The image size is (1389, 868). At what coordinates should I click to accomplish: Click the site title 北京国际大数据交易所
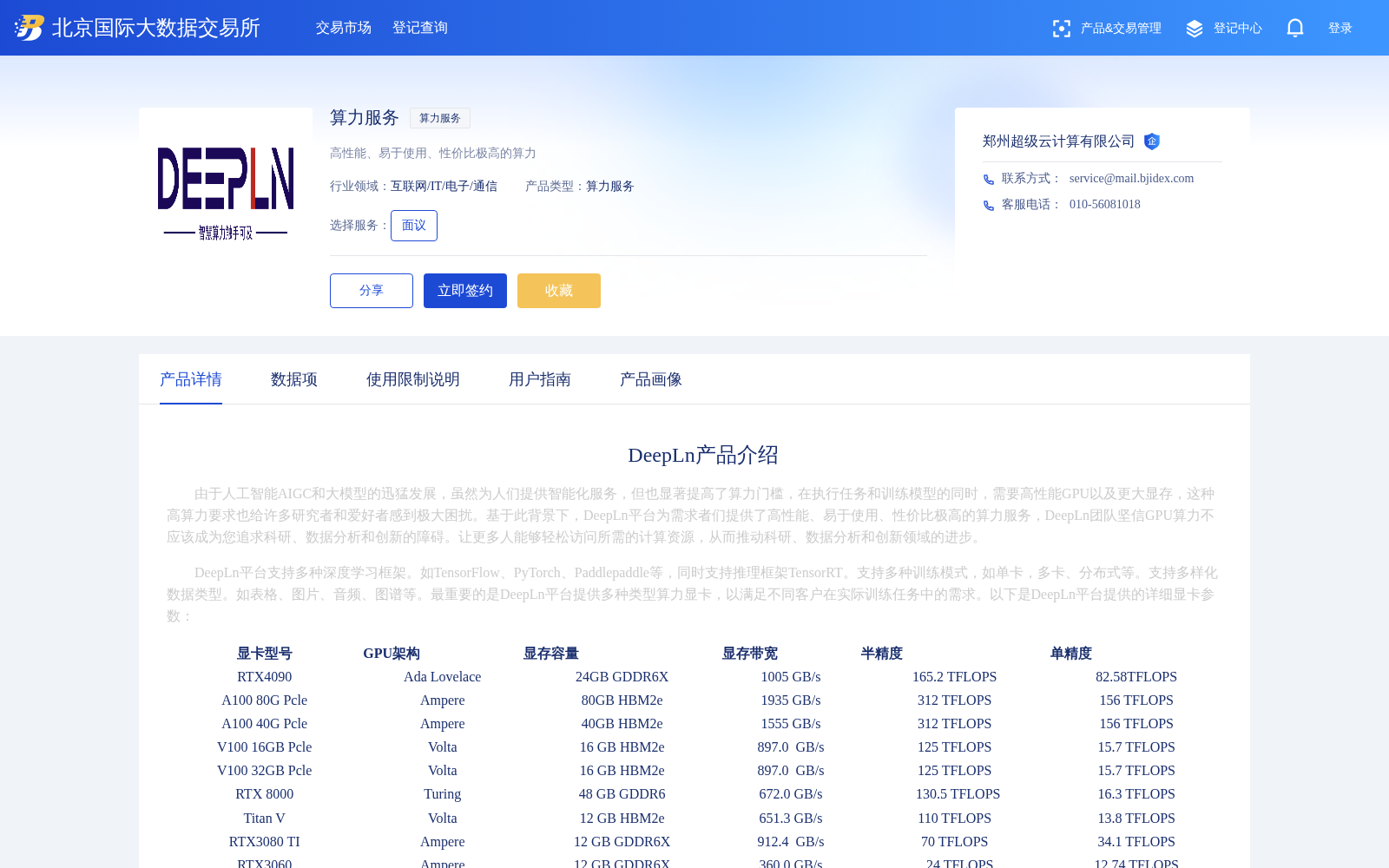[x=156, y=28]
